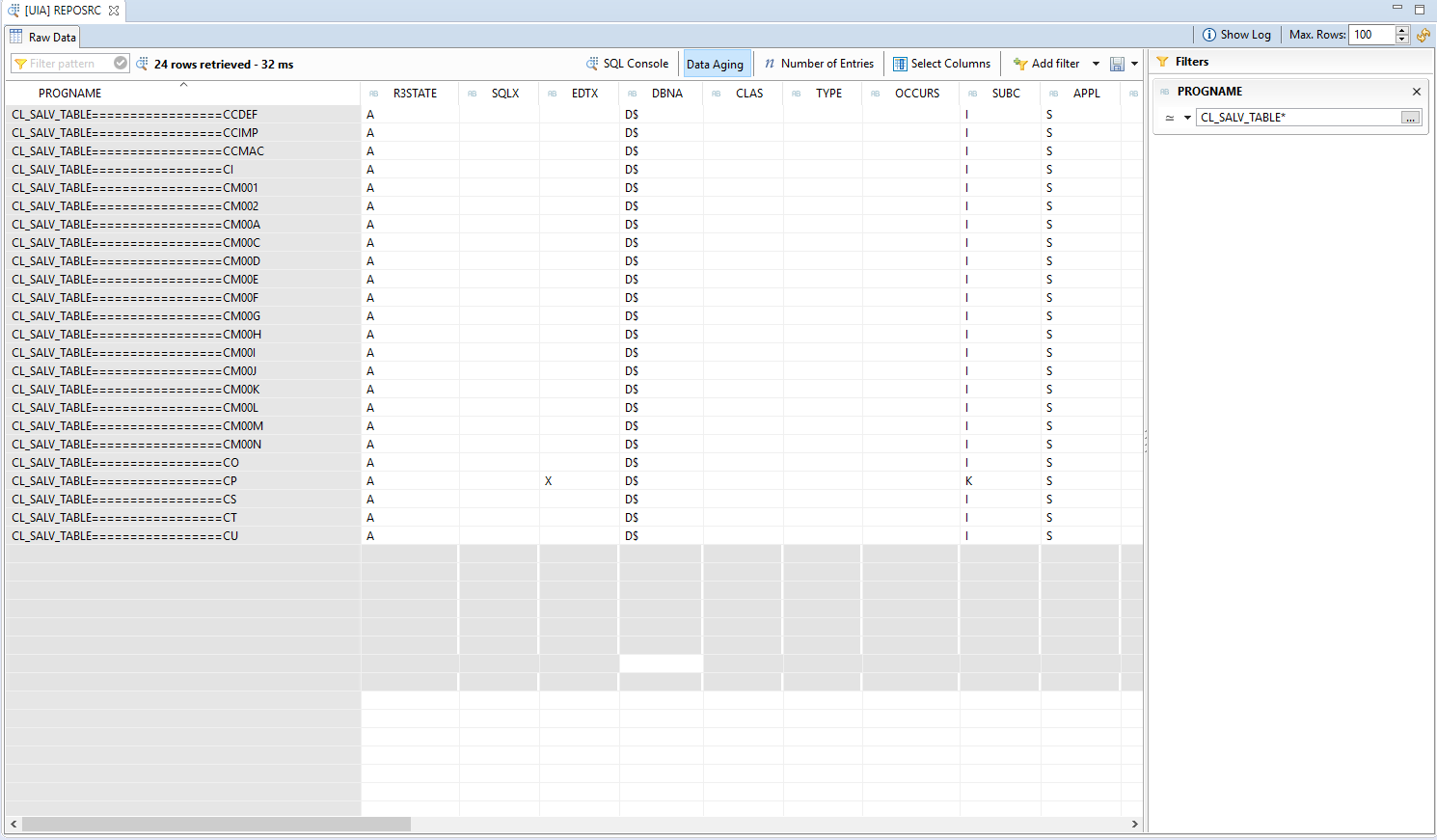This screenshot has height=840, width=1437.
Task: Expand the Add filter dropdown arrow
Action: [x=1096, y=64]
